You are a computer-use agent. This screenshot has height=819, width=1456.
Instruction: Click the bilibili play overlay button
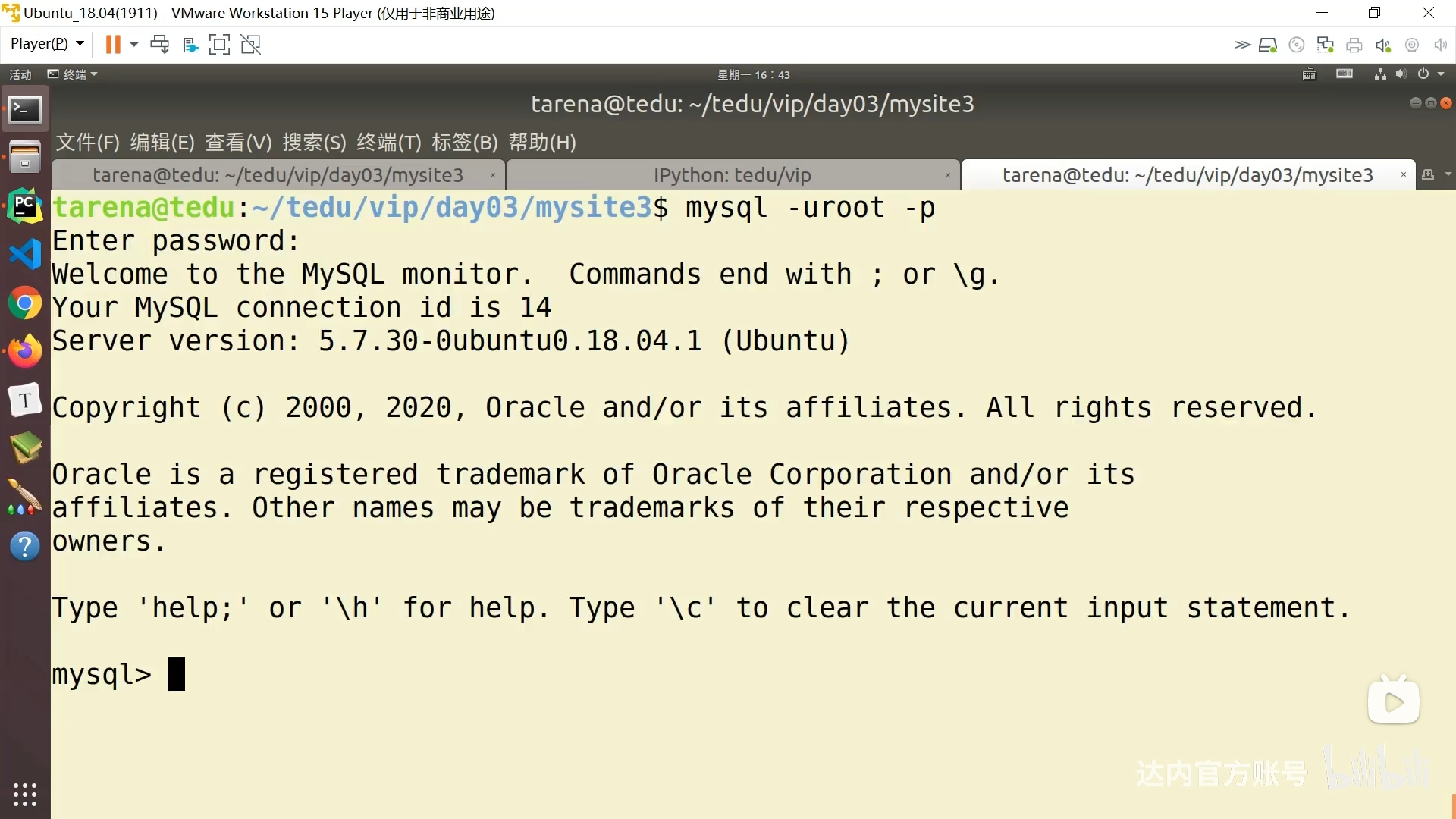1394,701
